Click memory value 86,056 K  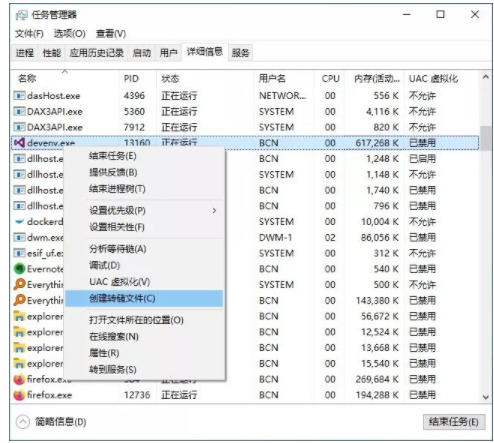(x=380, y=237)
